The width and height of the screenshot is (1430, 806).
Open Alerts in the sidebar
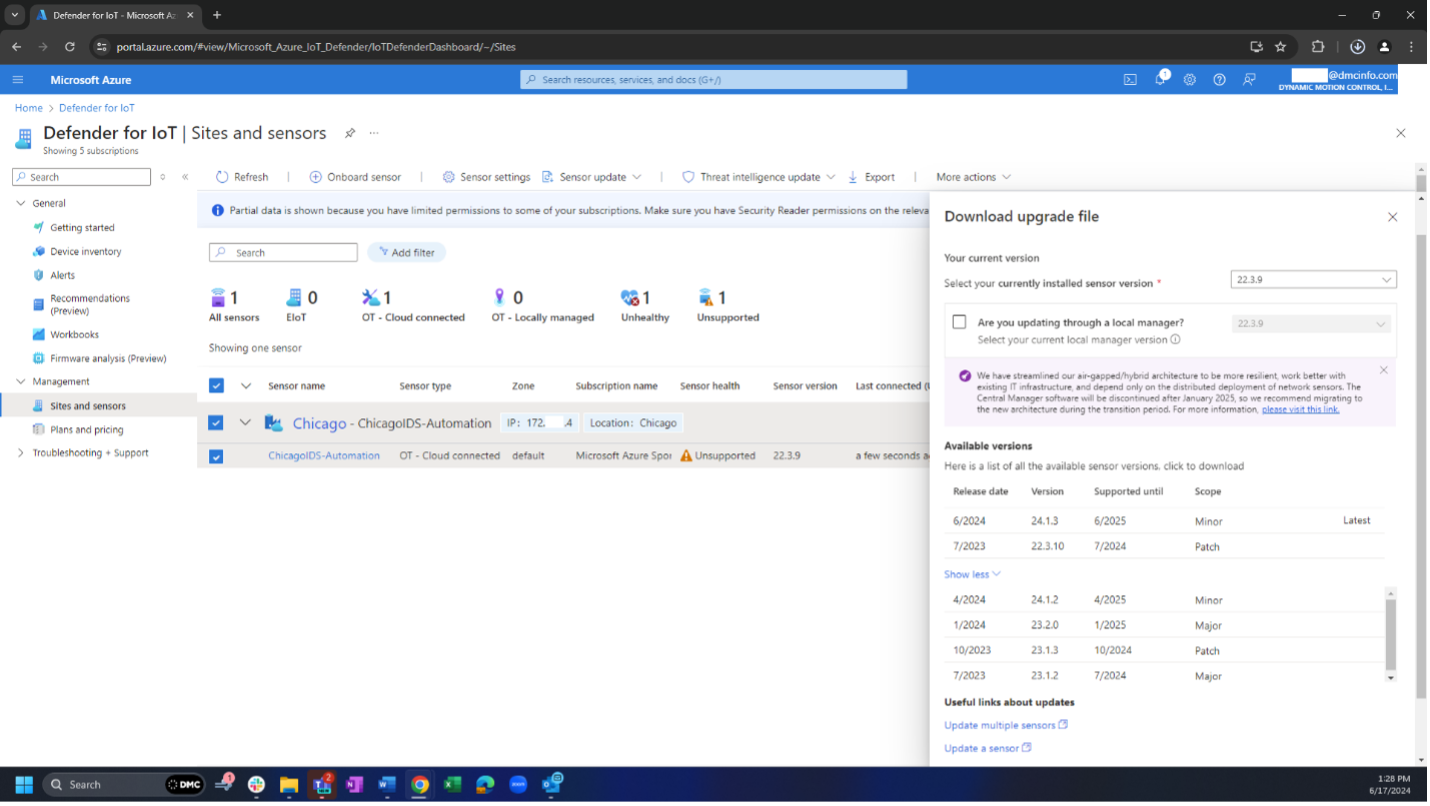(62, 275)
